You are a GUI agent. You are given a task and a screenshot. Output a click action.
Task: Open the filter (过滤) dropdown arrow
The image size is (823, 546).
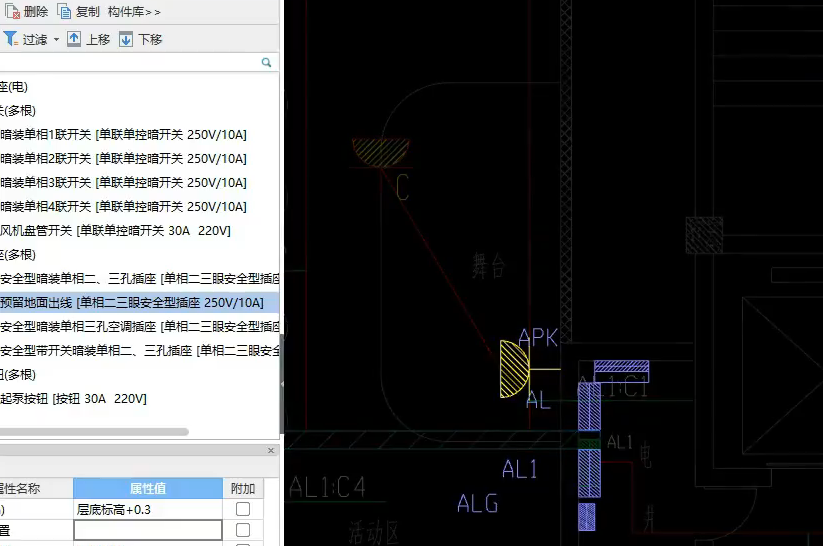coord(56,40)
